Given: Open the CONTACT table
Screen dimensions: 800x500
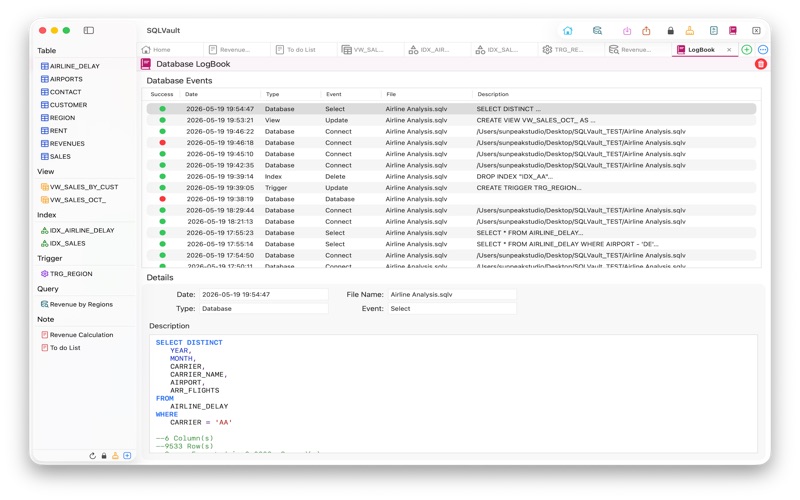Looking at the screenshot, I should (61, 92).
